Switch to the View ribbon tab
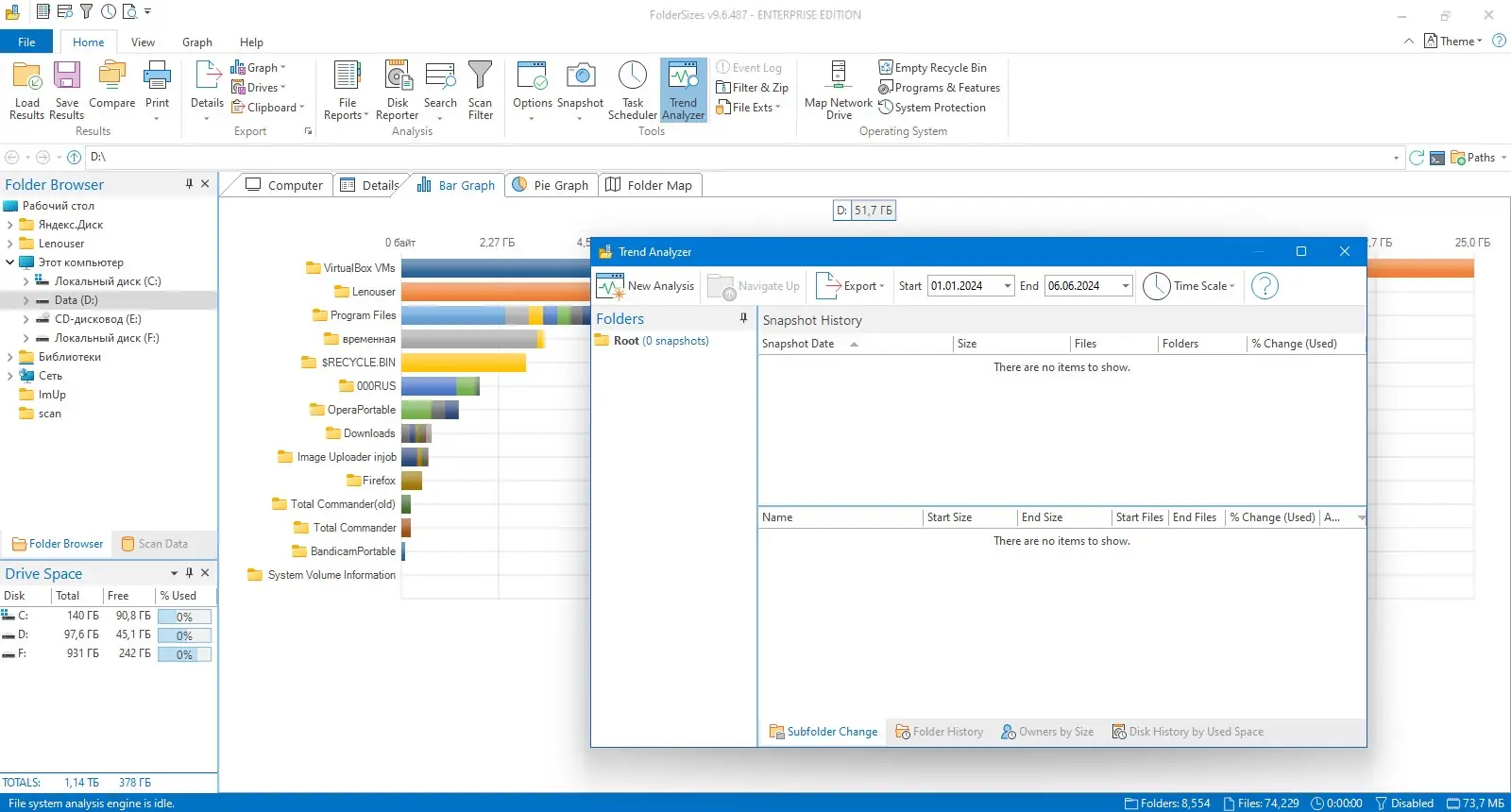The height and width of the screenshot is (812, 1511). pyautogui.click(x=143, y=42)
